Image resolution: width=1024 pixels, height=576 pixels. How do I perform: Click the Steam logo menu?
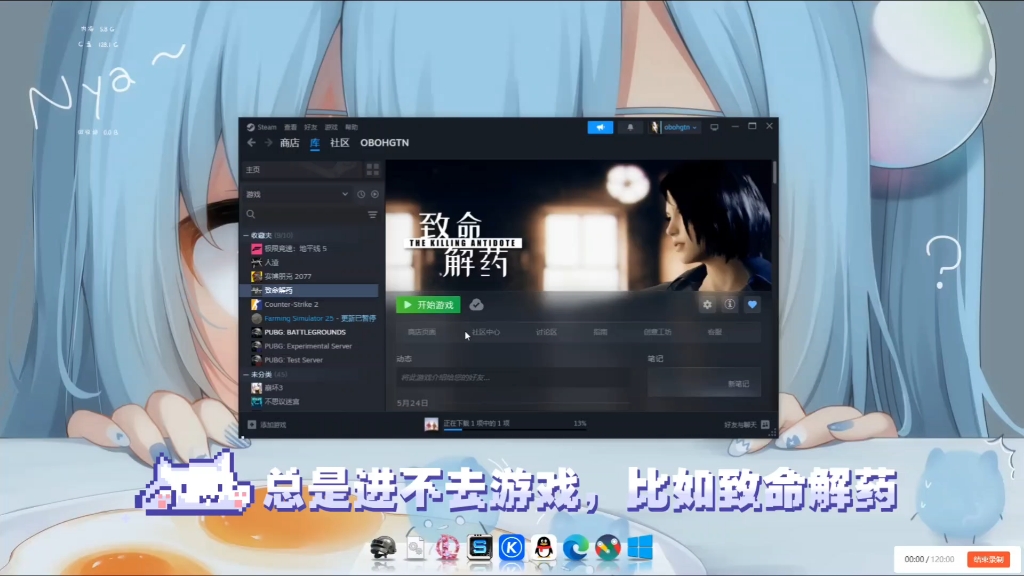click(262, 127)
